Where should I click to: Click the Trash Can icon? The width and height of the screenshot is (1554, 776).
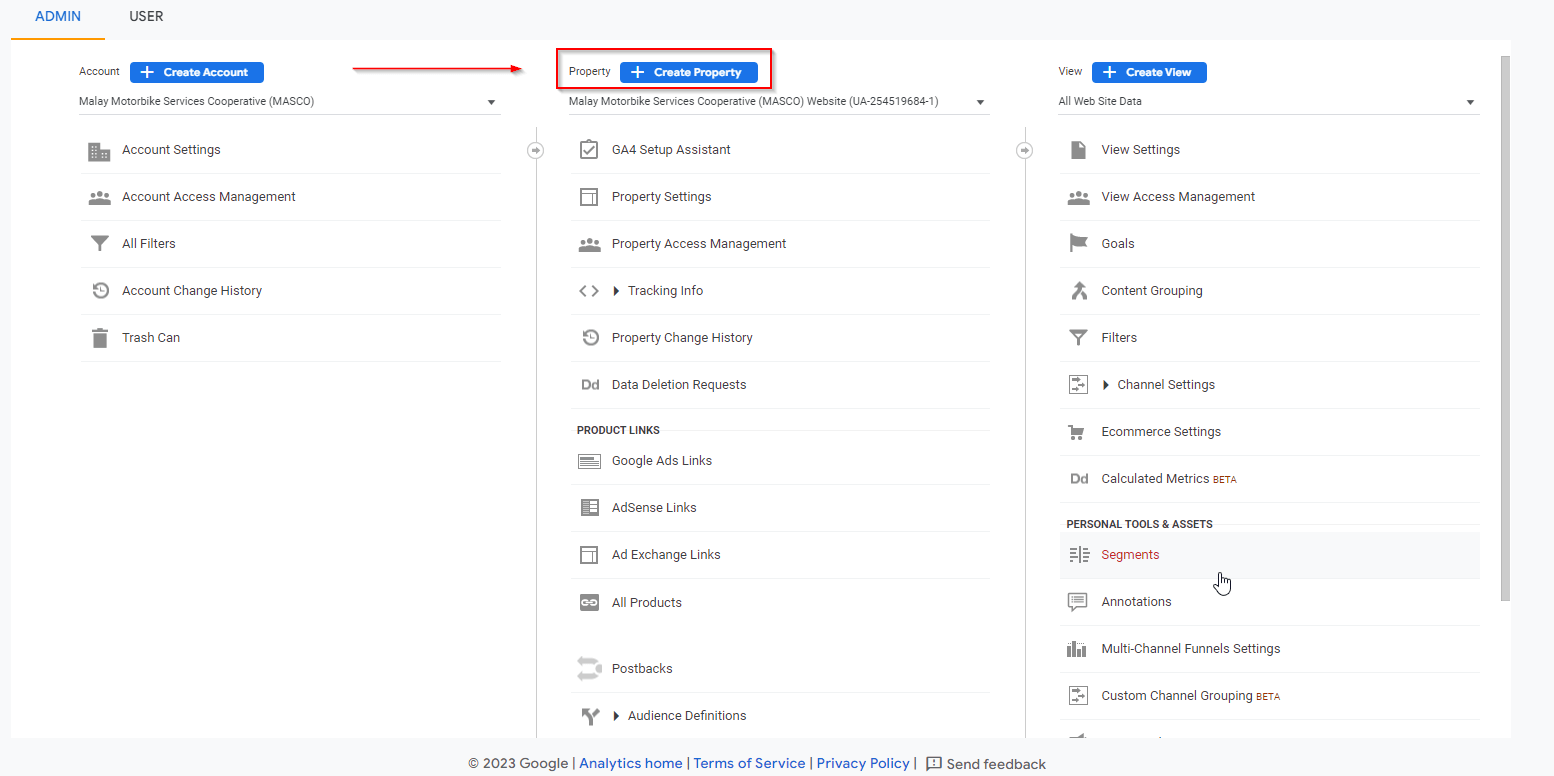[x=99, y=338]
